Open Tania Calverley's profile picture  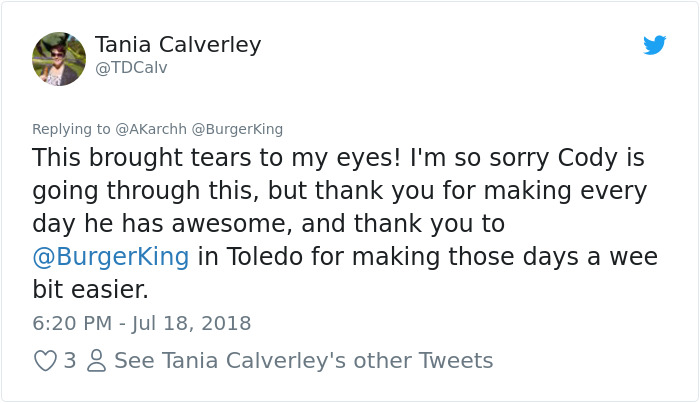tap(59, 59)
